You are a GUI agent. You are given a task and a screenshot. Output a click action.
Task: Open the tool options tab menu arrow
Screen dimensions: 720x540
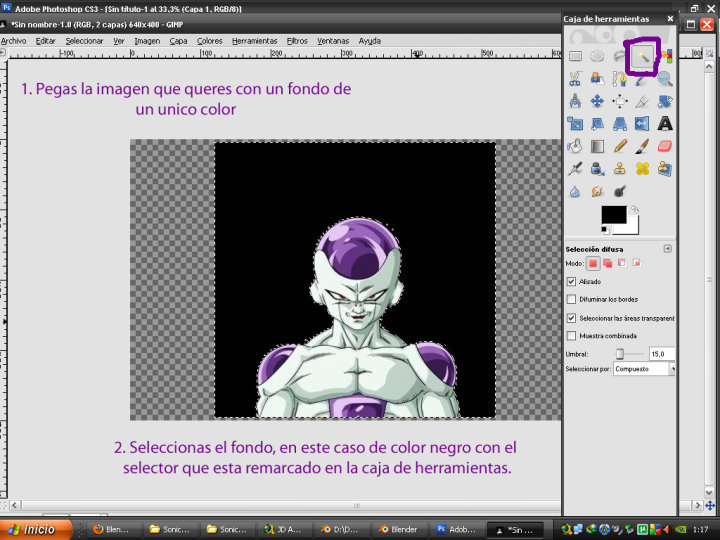pyautogui.click(x=668, y=248)
